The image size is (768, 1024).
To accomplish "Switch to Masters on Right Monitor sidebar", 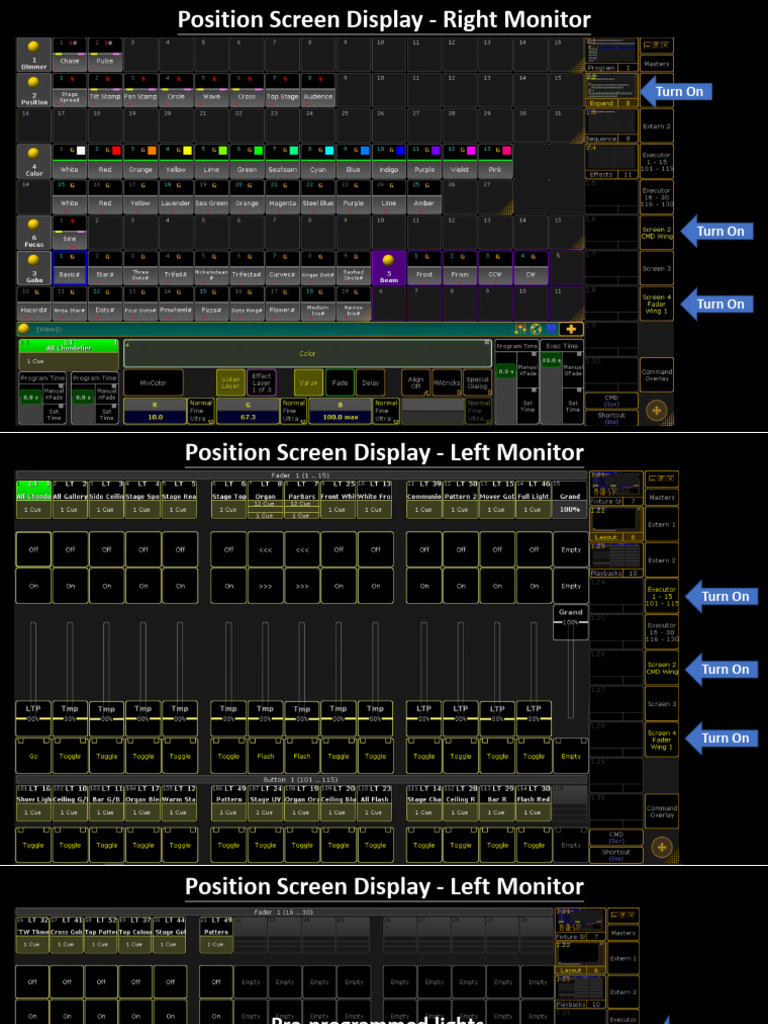I will coord(656,64).
